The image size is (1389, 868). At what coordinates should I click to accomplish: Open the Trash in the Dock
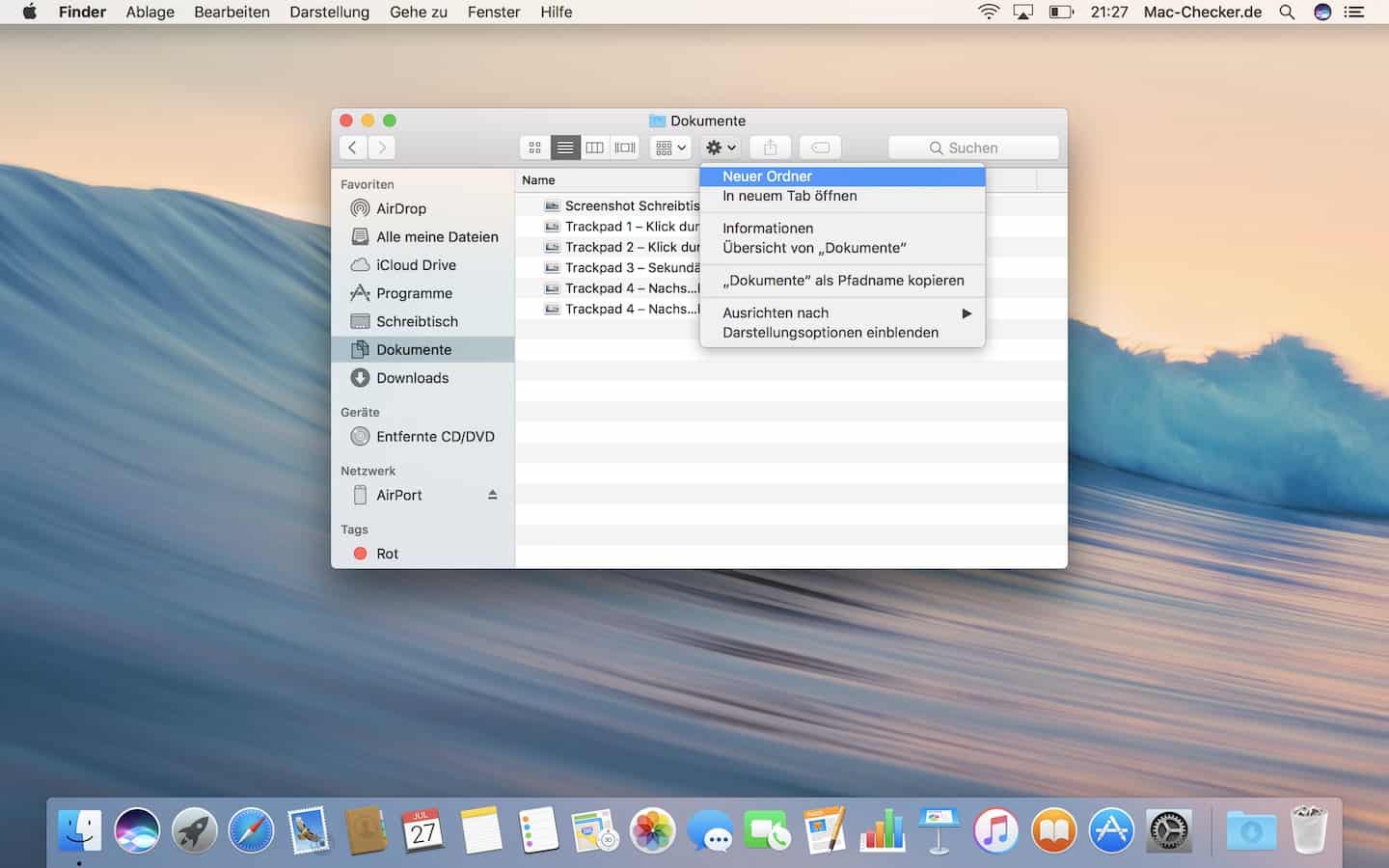coord(1309,830)
